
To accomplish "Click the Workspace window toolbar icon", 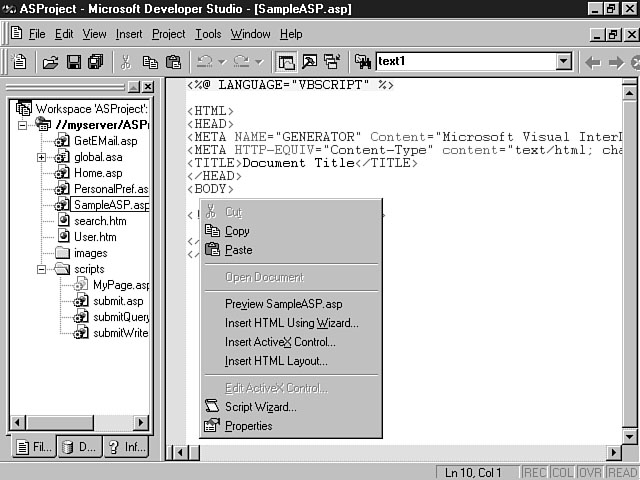I will 286,62.
